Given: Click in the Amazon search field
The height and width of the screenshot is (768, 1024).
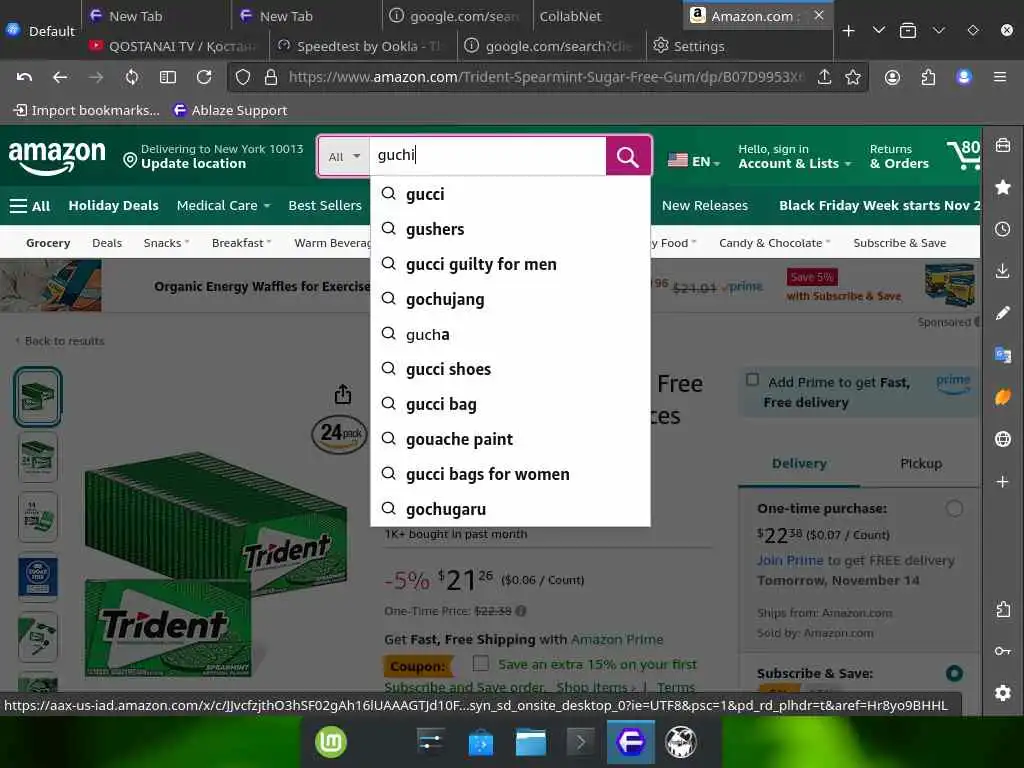Looking at the screenshot, I should click(488, 155).
